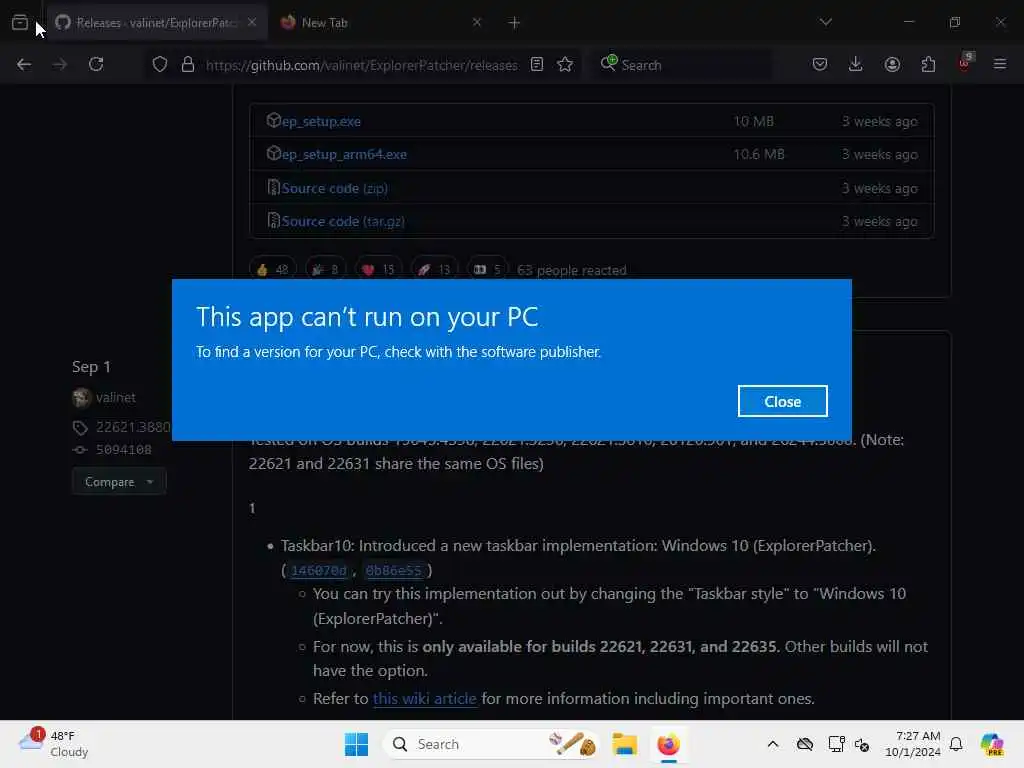Toggle reader view icon
1024x768 pixels.
(x=537, y=65)
